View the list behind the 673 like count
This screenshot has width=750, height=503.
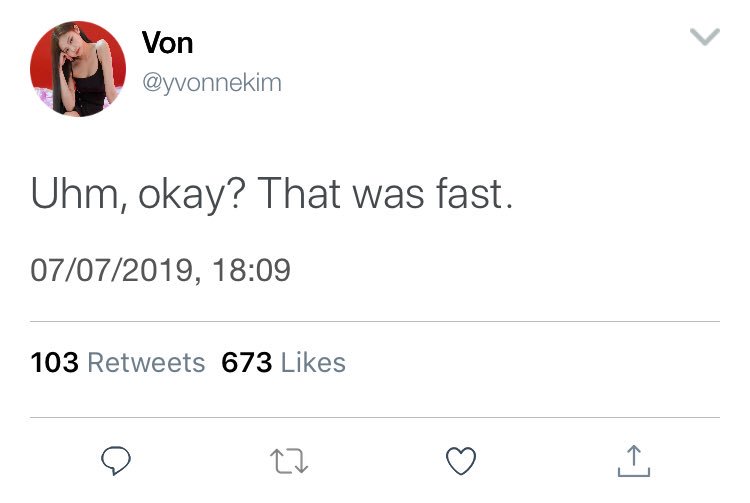coord(247,362)
